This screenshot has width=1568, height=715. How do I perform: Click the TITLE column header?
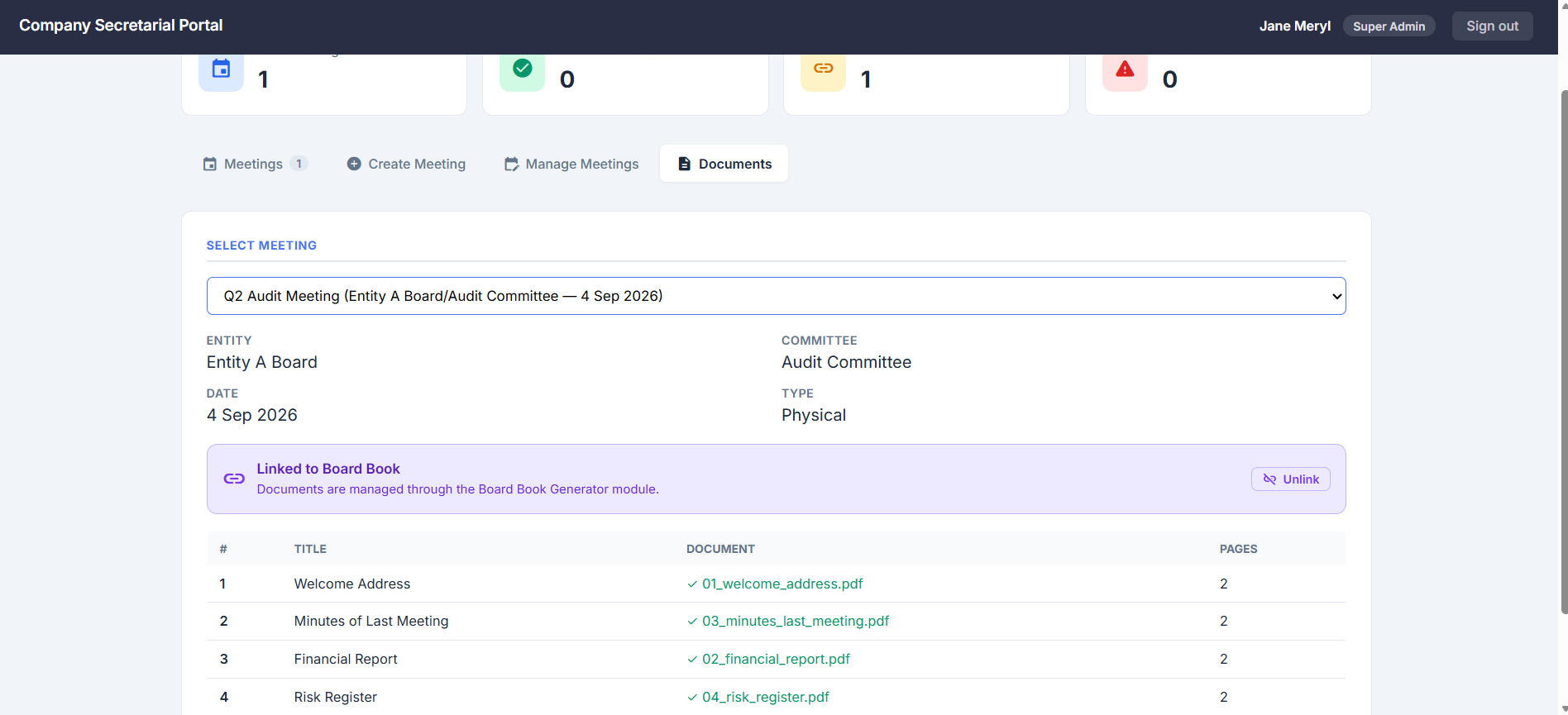pos(310,549)
